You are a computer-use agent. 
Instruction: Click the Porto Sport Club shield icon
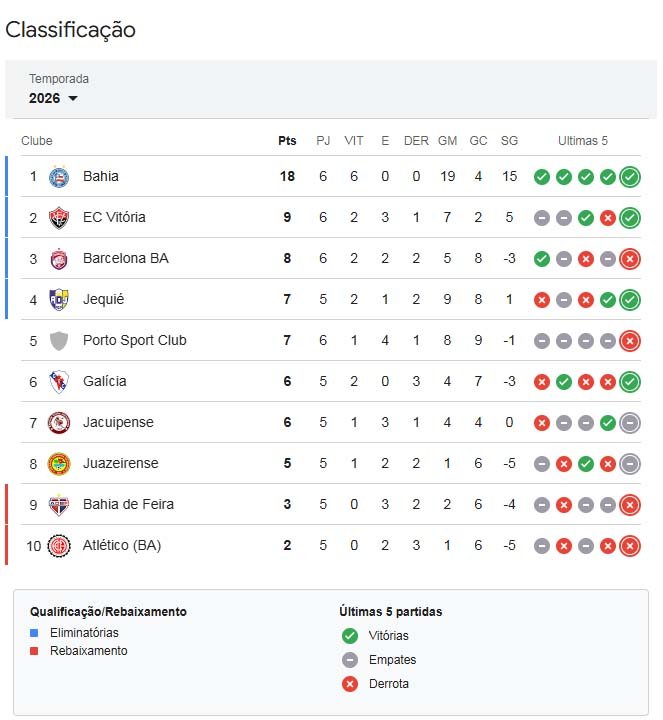[59, 341]
